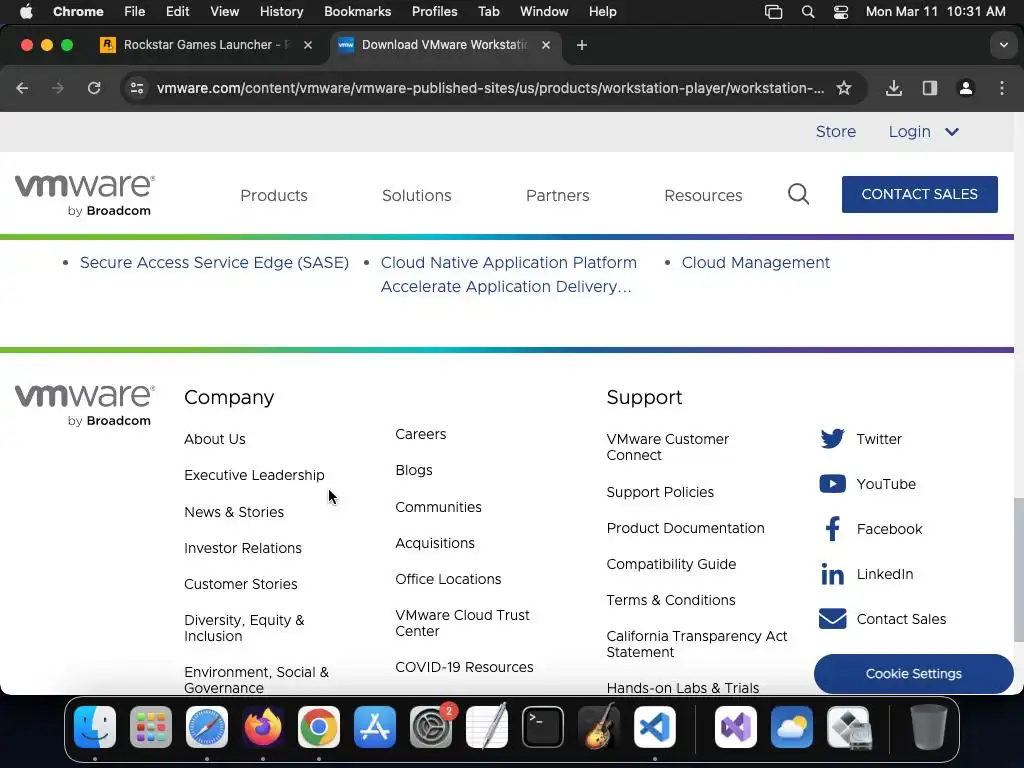Screen dimensions: 1024x768
Task: View site information icon in the address bar
Action: (136, 88)
